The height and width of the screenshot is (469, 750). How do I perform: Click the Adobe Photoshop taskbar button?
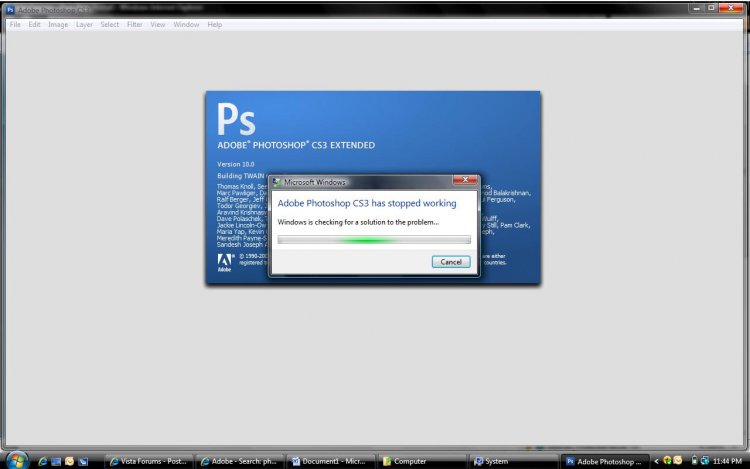[x=605, y=461]
